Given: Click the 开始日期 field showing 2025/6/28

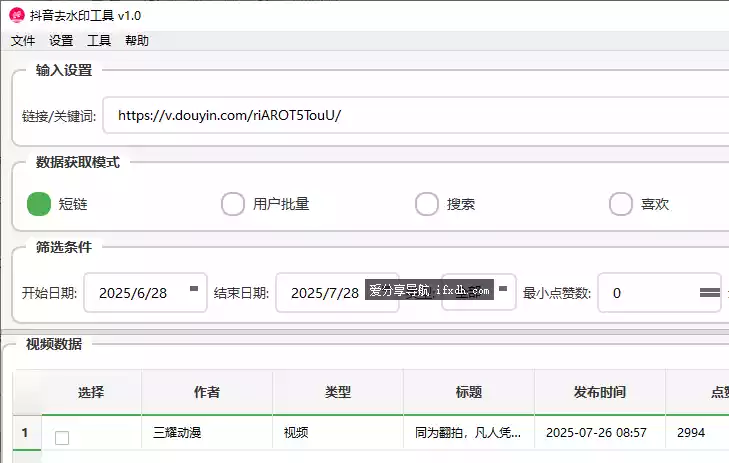Looking at the screenshot, I should (146, 293).
